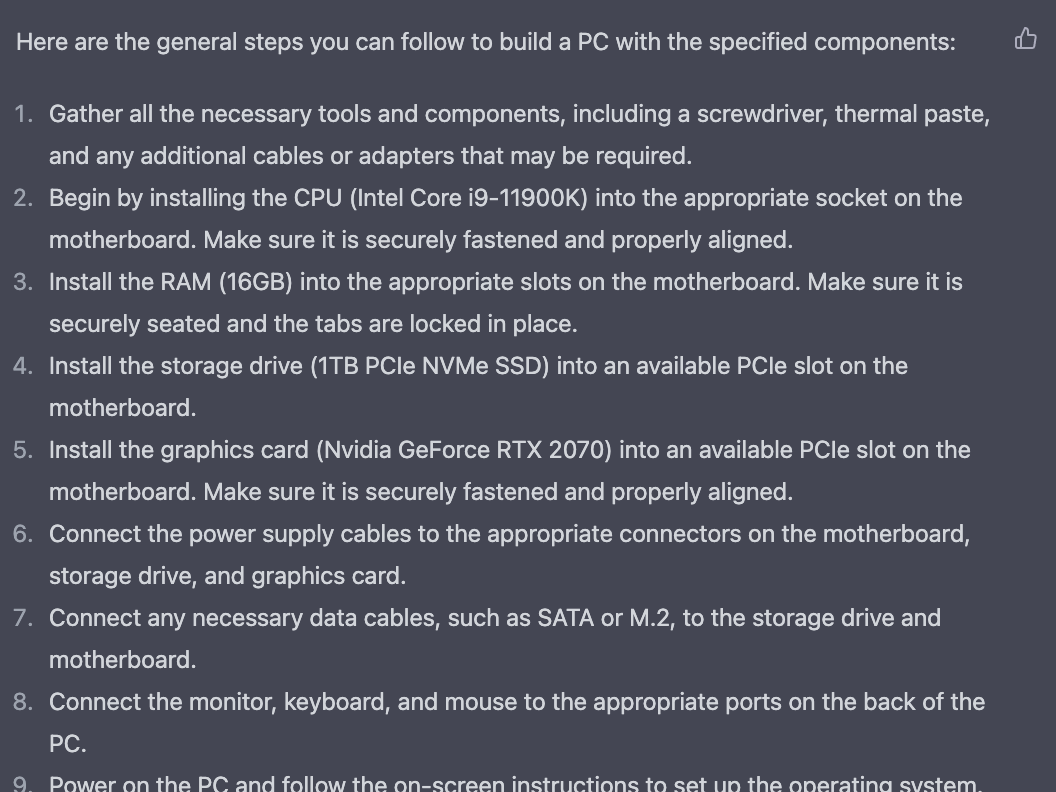Click the list number 3 marker
Viewport: 1056px width, 792px height.
[x=24, y=282]
